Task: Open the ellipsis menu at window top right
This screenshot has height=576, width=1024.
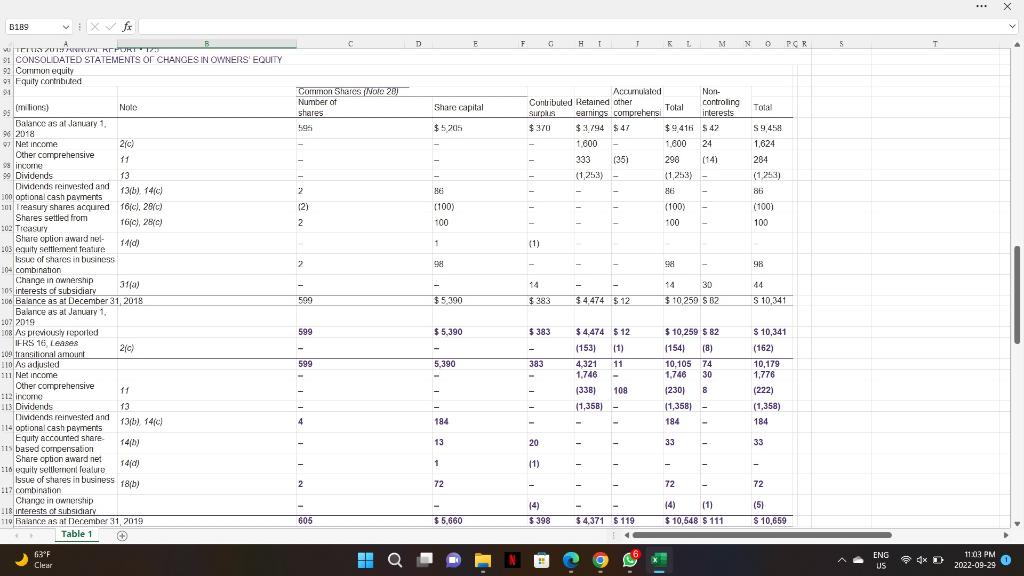Action: (x=980, y=7)
